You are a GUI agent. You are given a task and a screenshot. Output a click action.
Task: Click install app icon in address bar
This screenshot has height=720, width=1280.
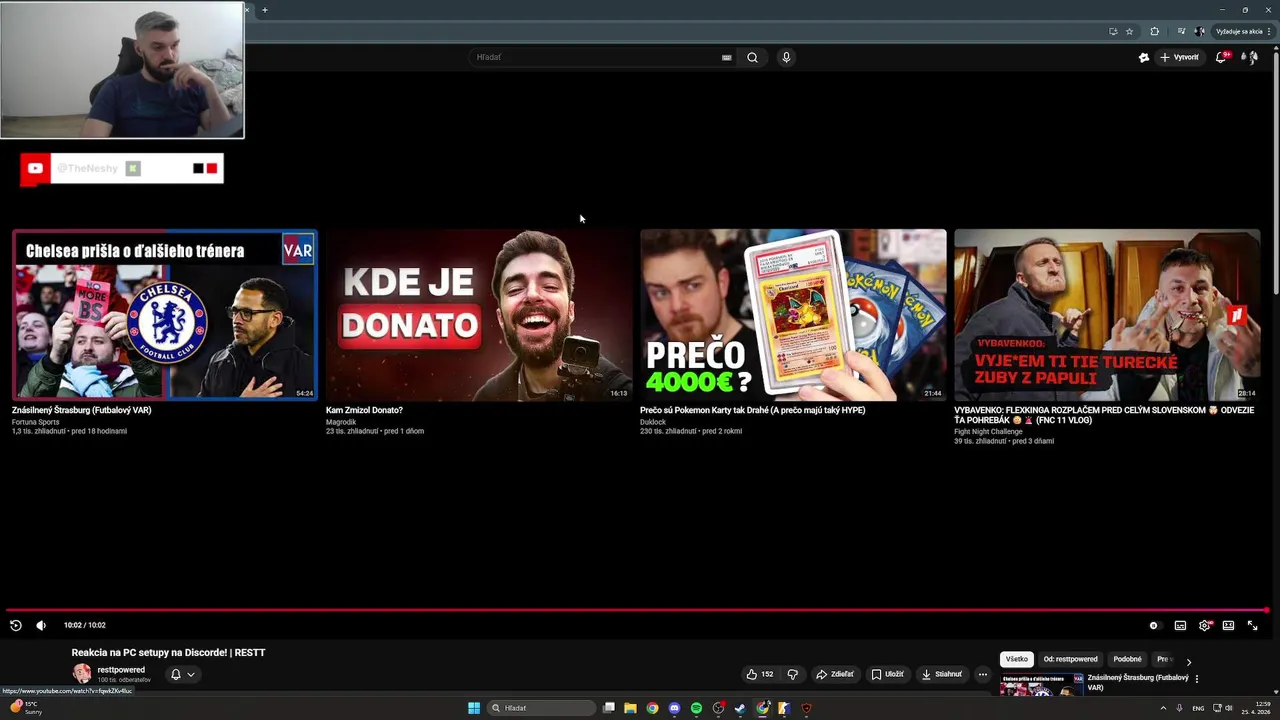(x=1113, y=31)
